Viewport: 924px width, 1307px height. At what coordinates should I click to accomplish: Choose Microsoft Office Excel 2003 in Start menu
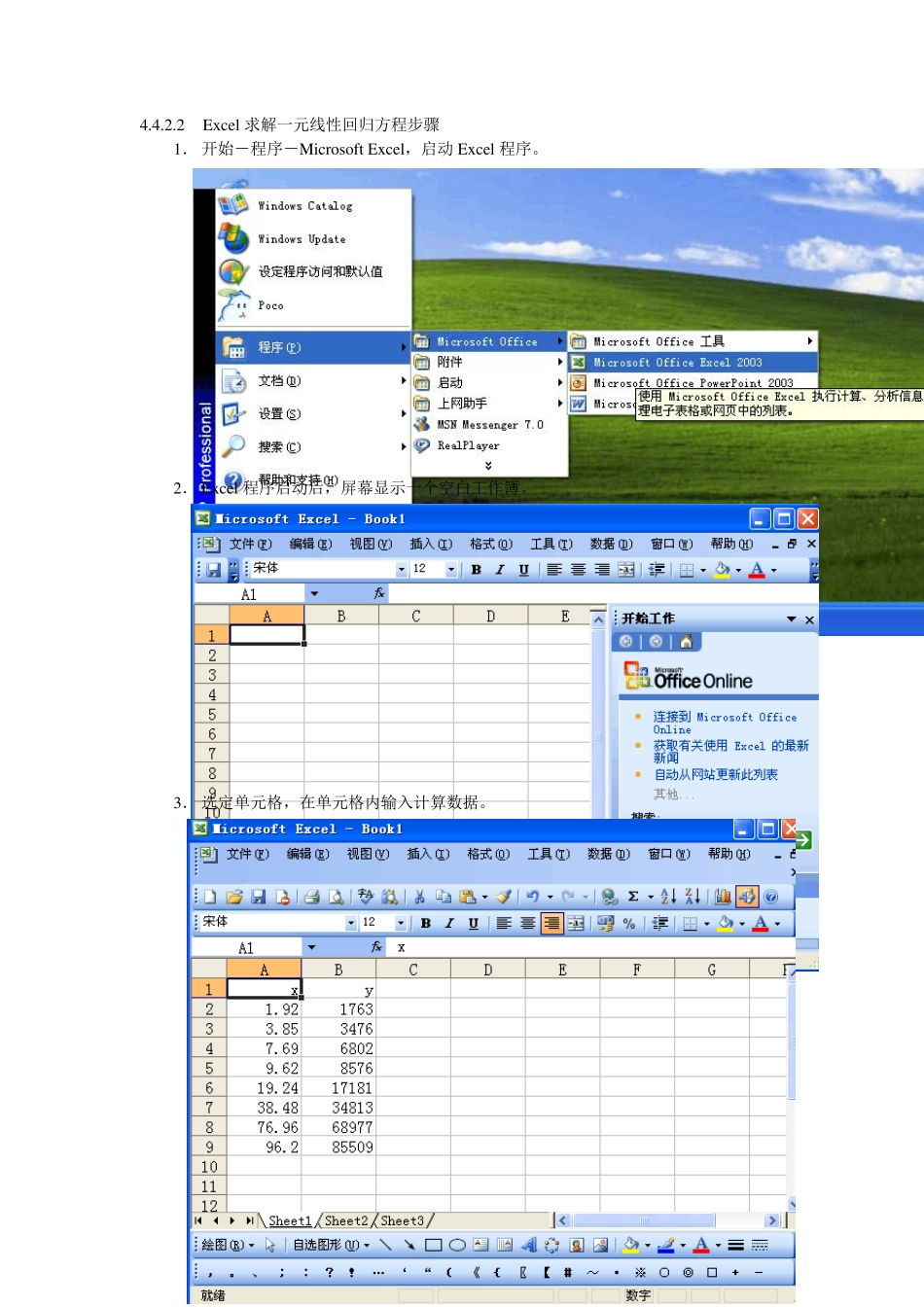pos(678,363)
